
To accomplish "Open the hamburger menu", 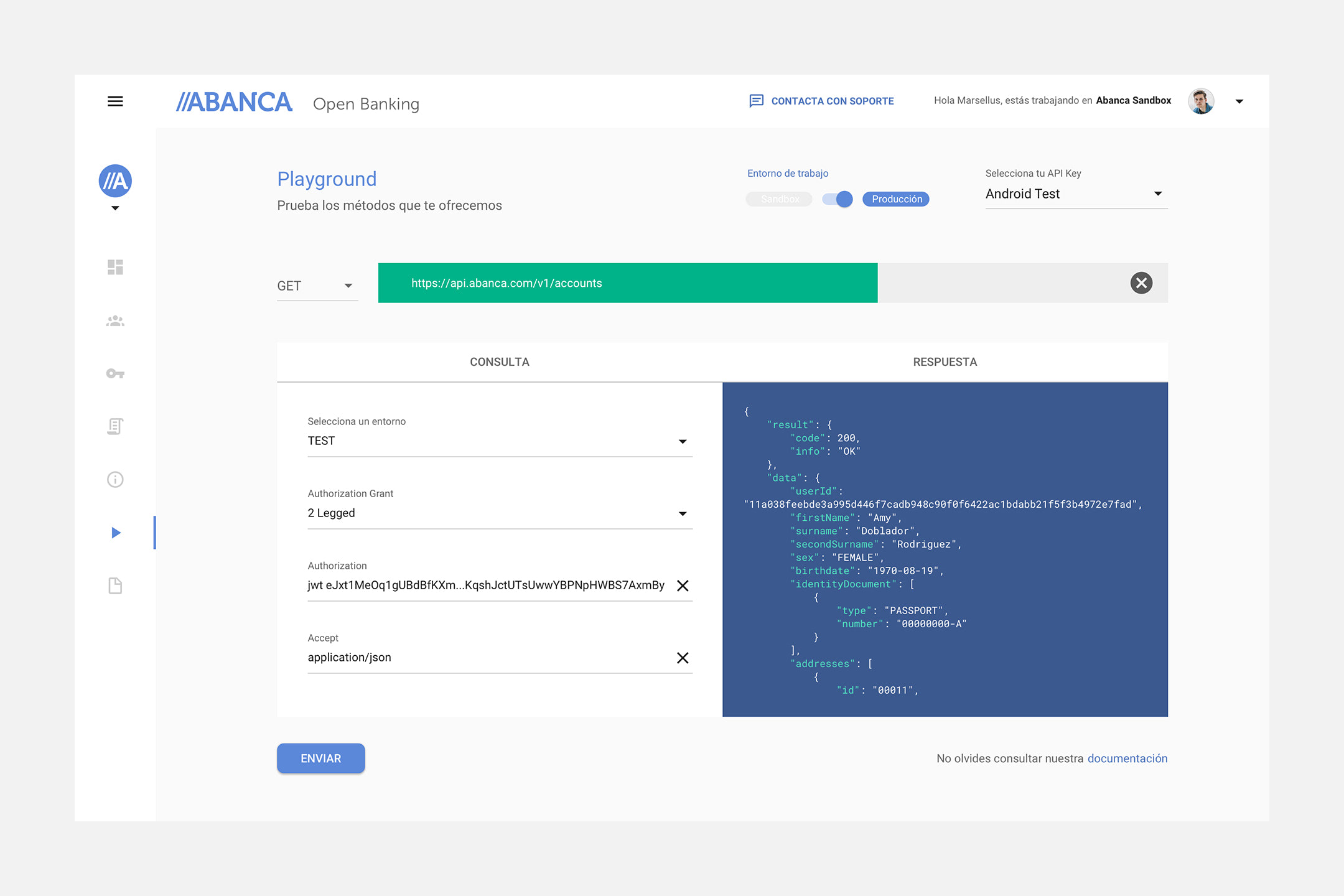I will coord(115,101).
